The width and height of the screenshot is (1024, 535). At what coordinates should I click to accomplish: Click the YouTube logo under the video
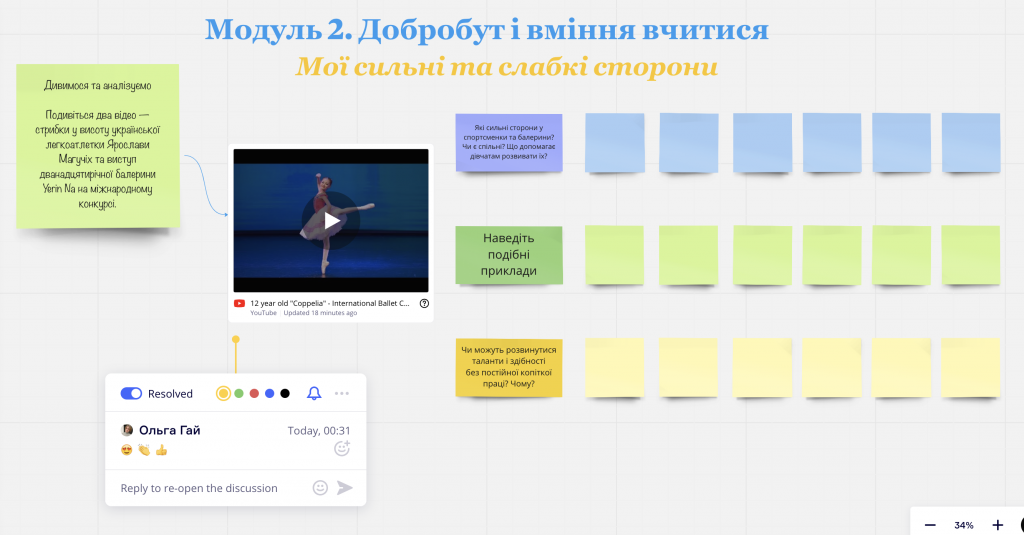(240, 303)
